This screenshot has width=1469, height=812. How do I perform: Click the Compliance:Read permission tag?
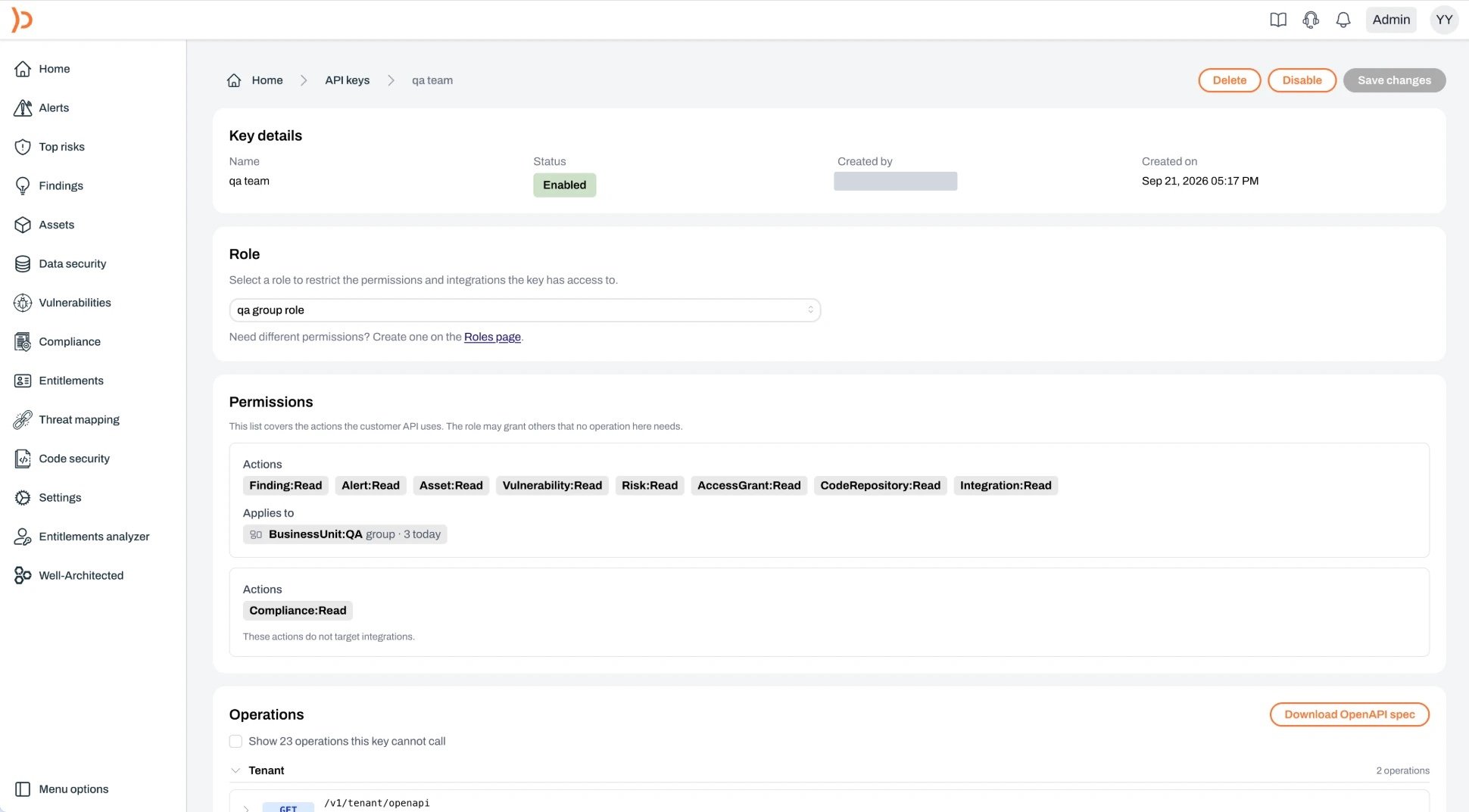coord(298,611)
